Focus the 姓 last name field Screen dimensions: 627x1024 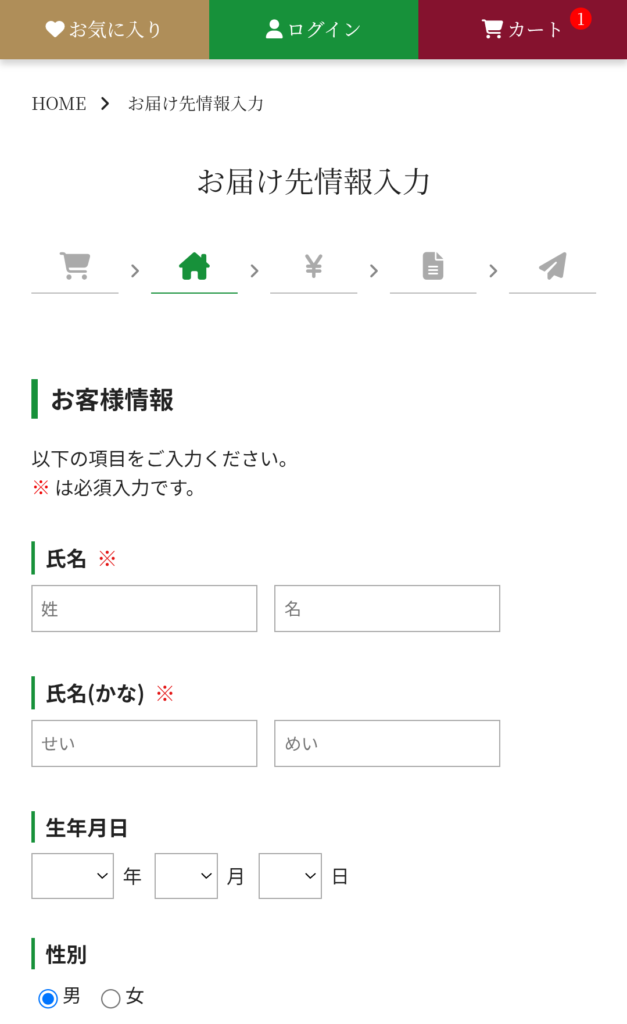(x=144, y=608)
